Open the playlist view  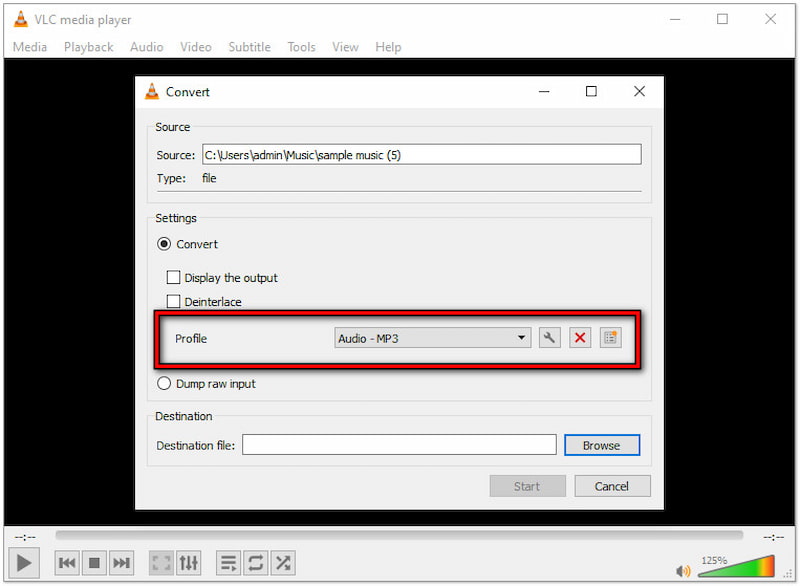[228, 563]
